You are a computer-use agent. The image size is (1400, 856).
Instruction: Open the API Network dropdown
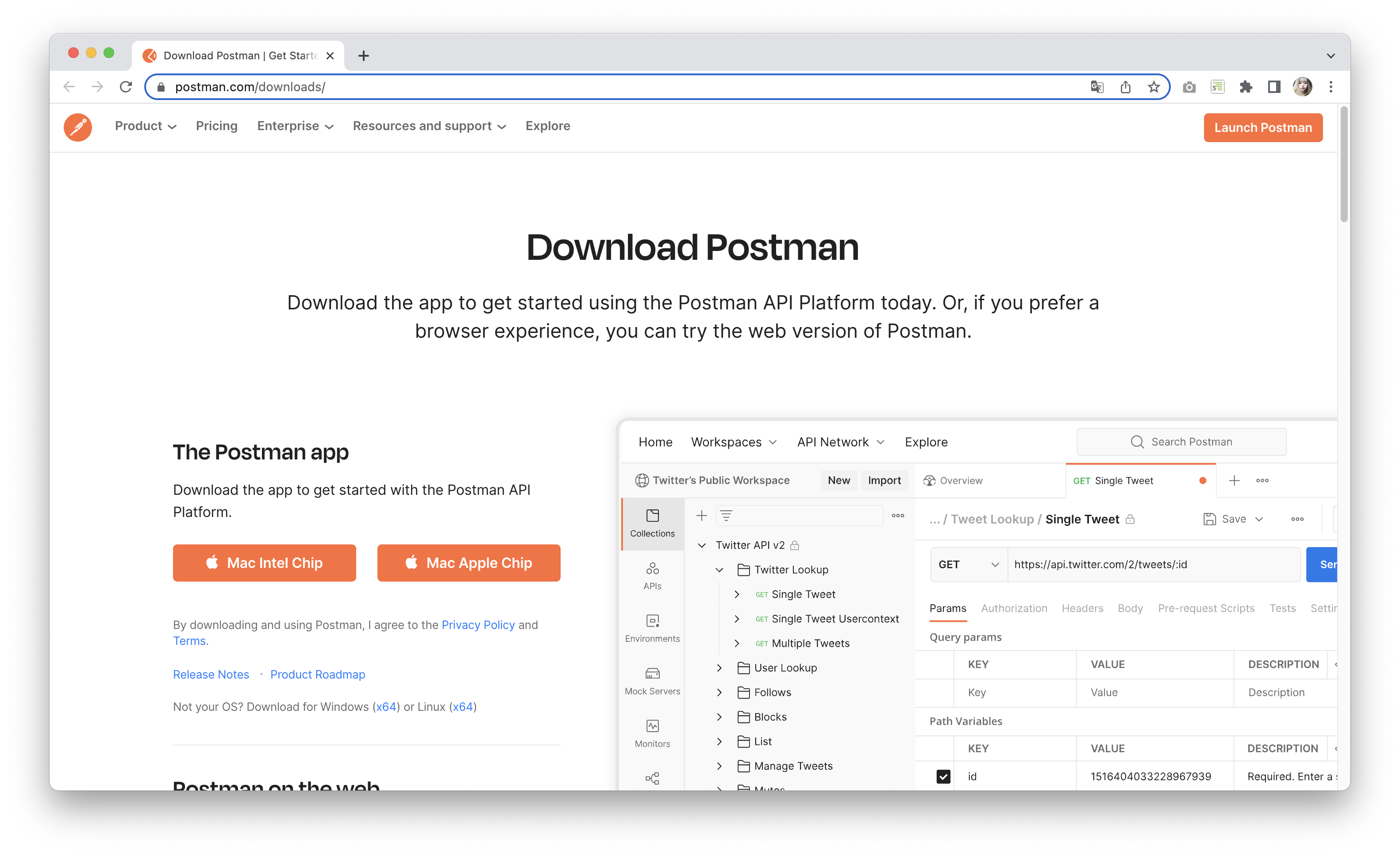[x=840, y=442]
